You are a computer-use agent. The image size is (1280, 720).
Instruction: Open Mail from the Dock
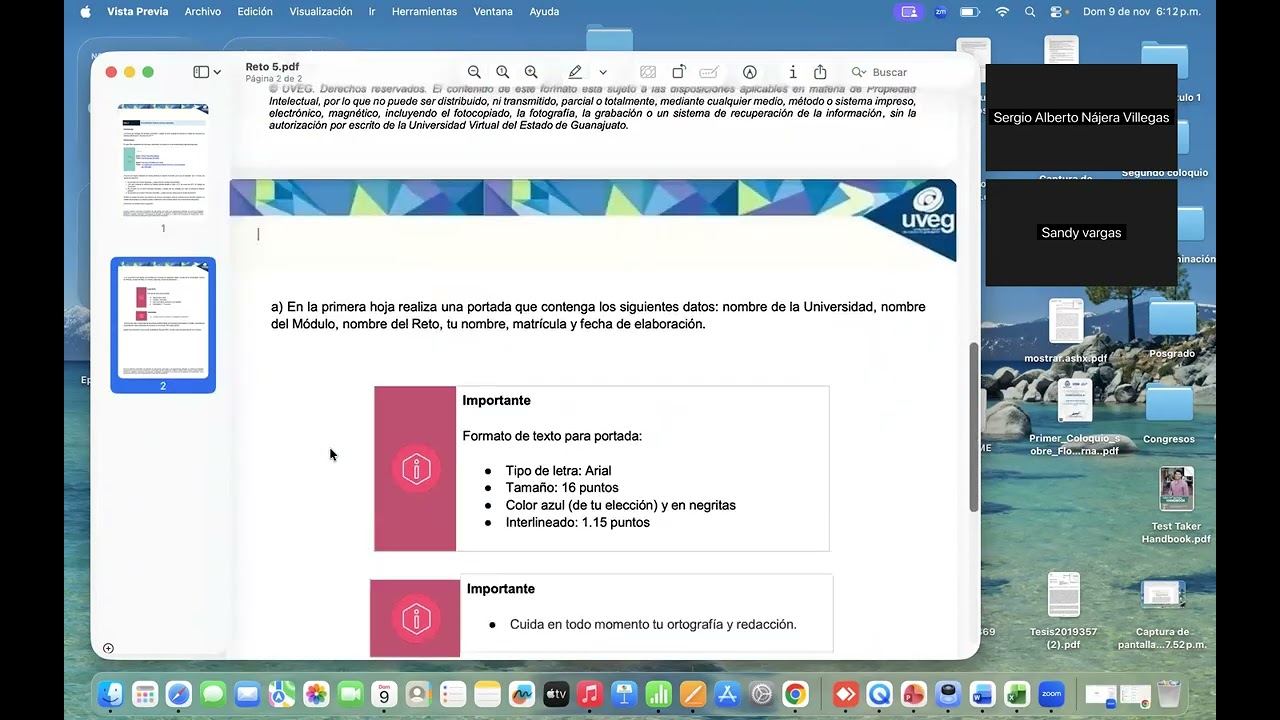tap(247, 694)
